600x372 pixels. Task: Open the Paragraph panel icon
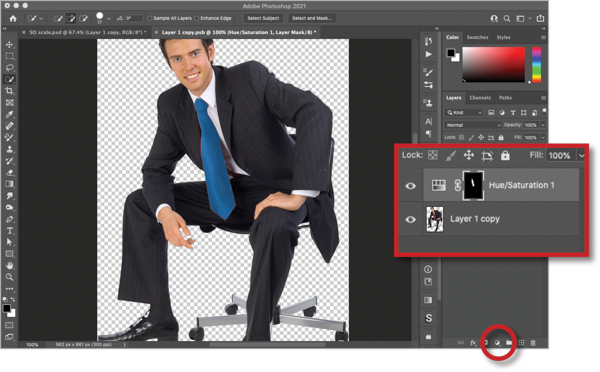[x=428, y=134]
